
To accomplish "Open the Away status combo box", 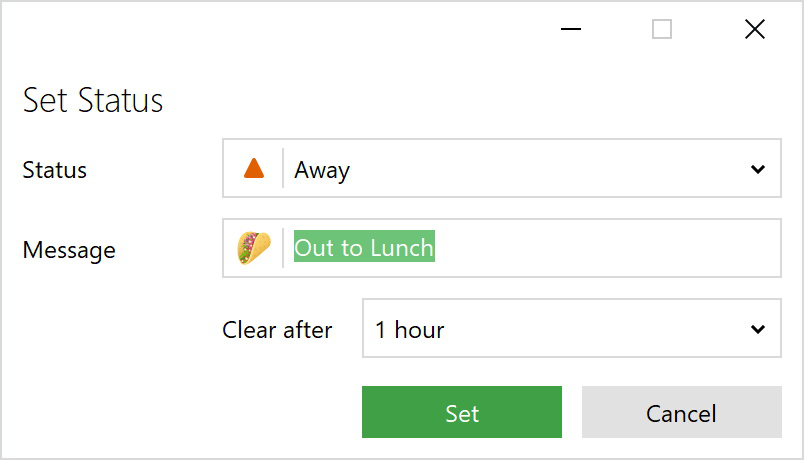I will point(500,169).
